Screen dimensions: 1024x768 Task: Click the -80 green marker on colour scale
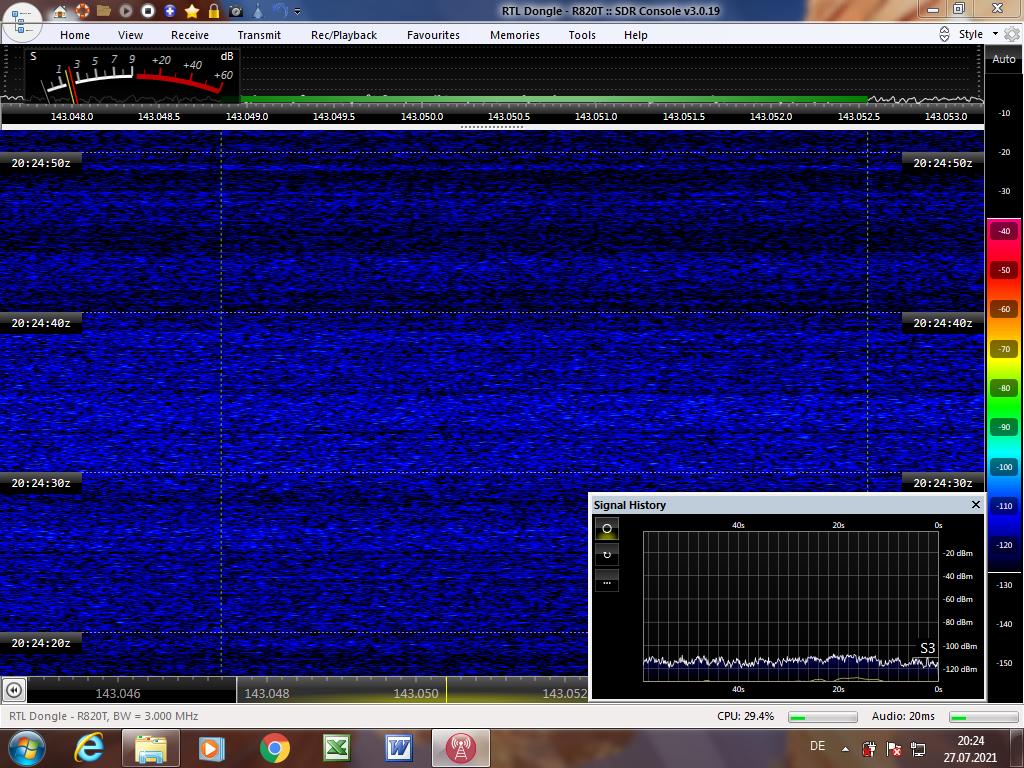point(1004,389)
